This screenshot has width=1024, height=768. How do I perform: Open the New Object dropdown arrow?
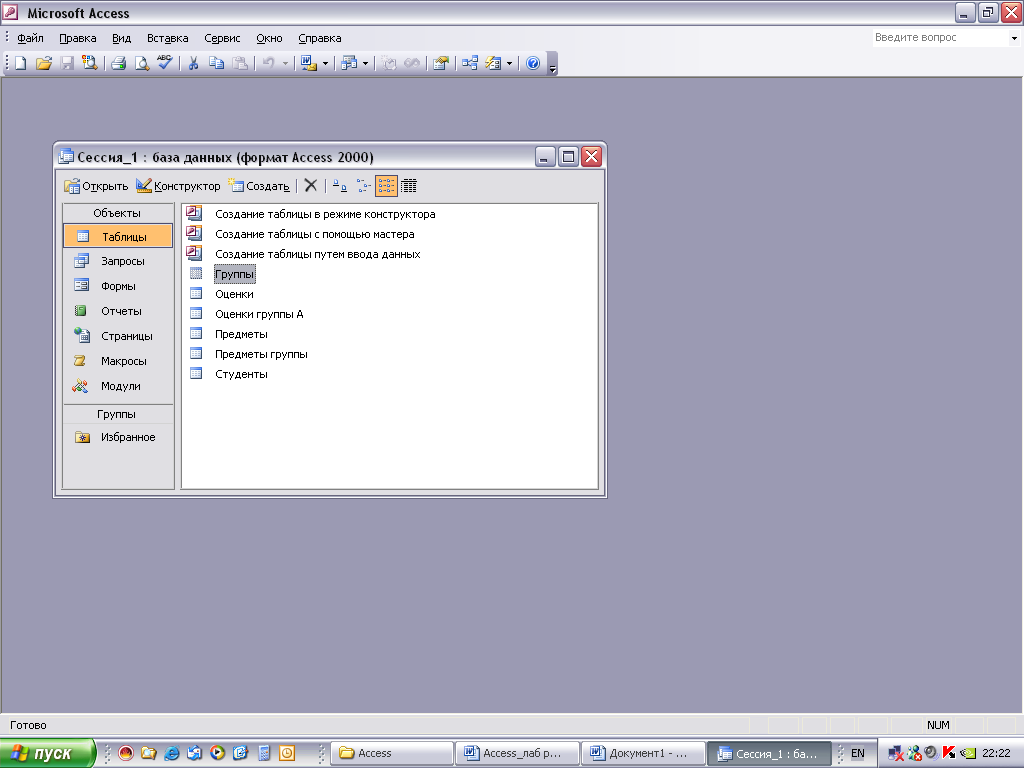tap(365, 63)
